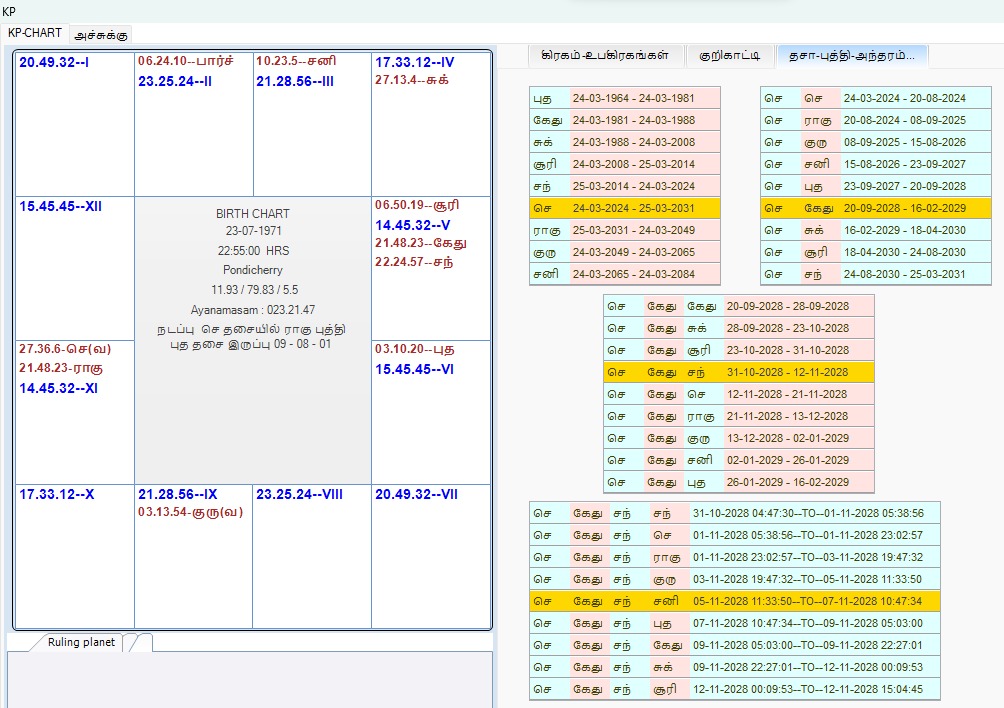Select ராகு bhukti row 20-08-2024 - 08-09-2025
The image size is (1004, 708).
pyautogui.click(x=876, y=120)
